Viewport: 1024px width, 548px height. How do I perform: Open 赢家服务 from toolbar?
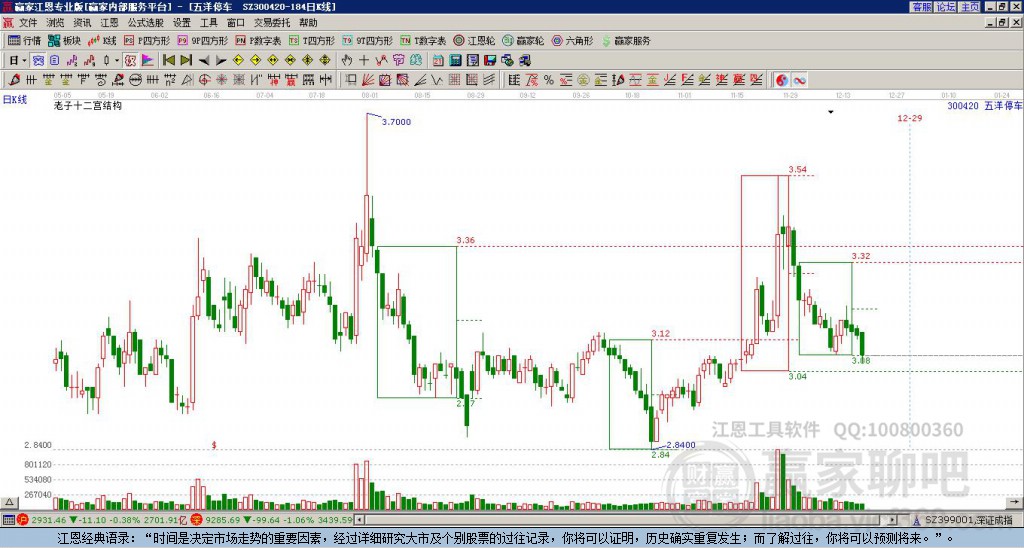pos(626,40)
